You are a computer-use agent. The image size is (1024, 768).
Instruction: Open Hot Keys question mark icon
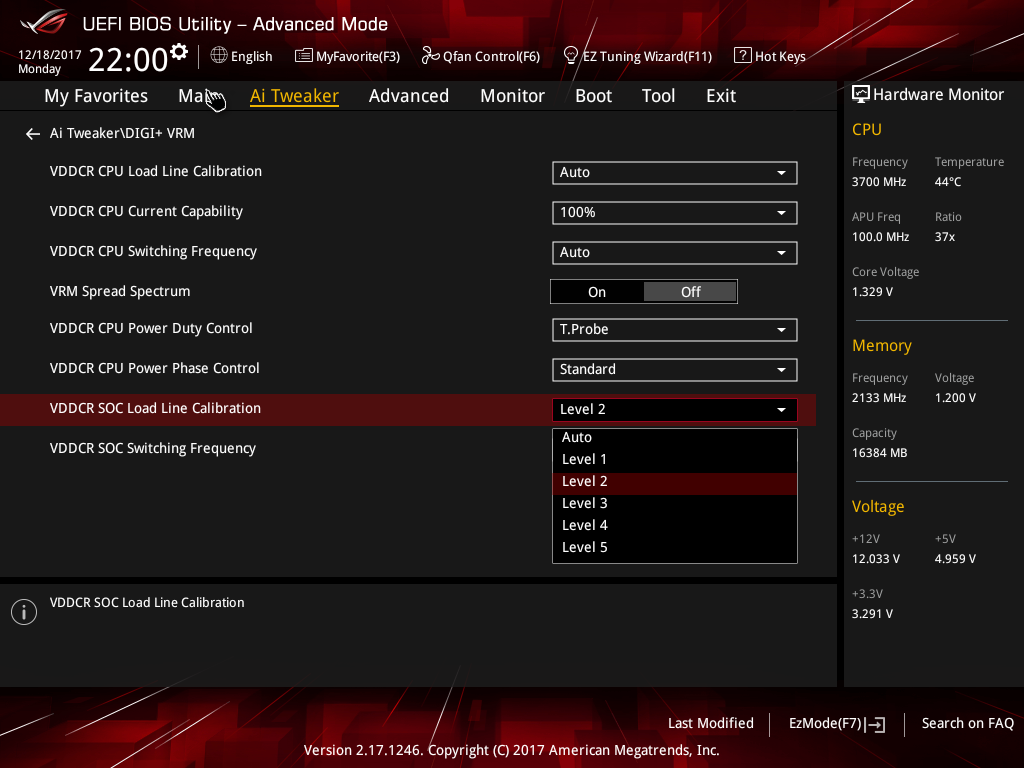coord(743,56)
